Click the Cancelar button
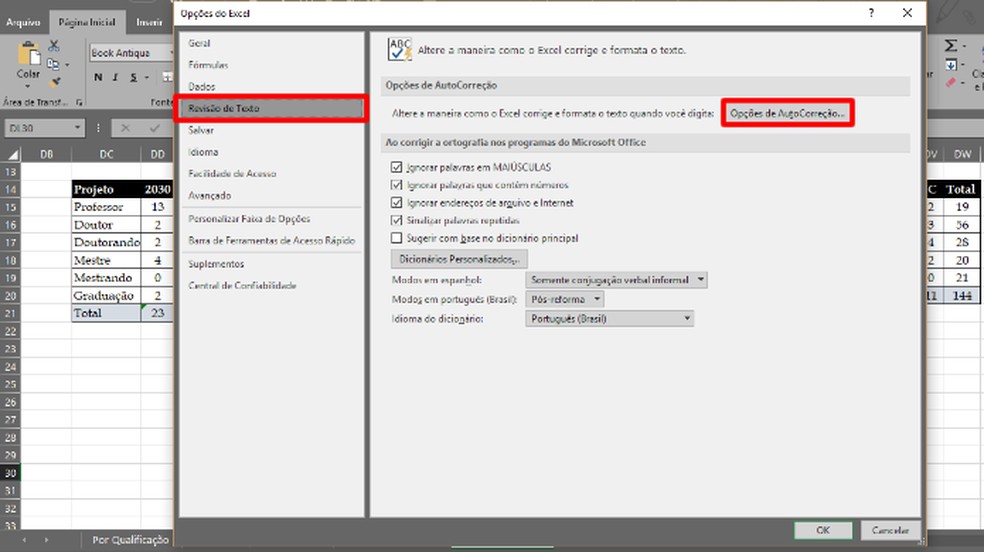The height and width of the screenshot is (552, 984). point(890,530)
